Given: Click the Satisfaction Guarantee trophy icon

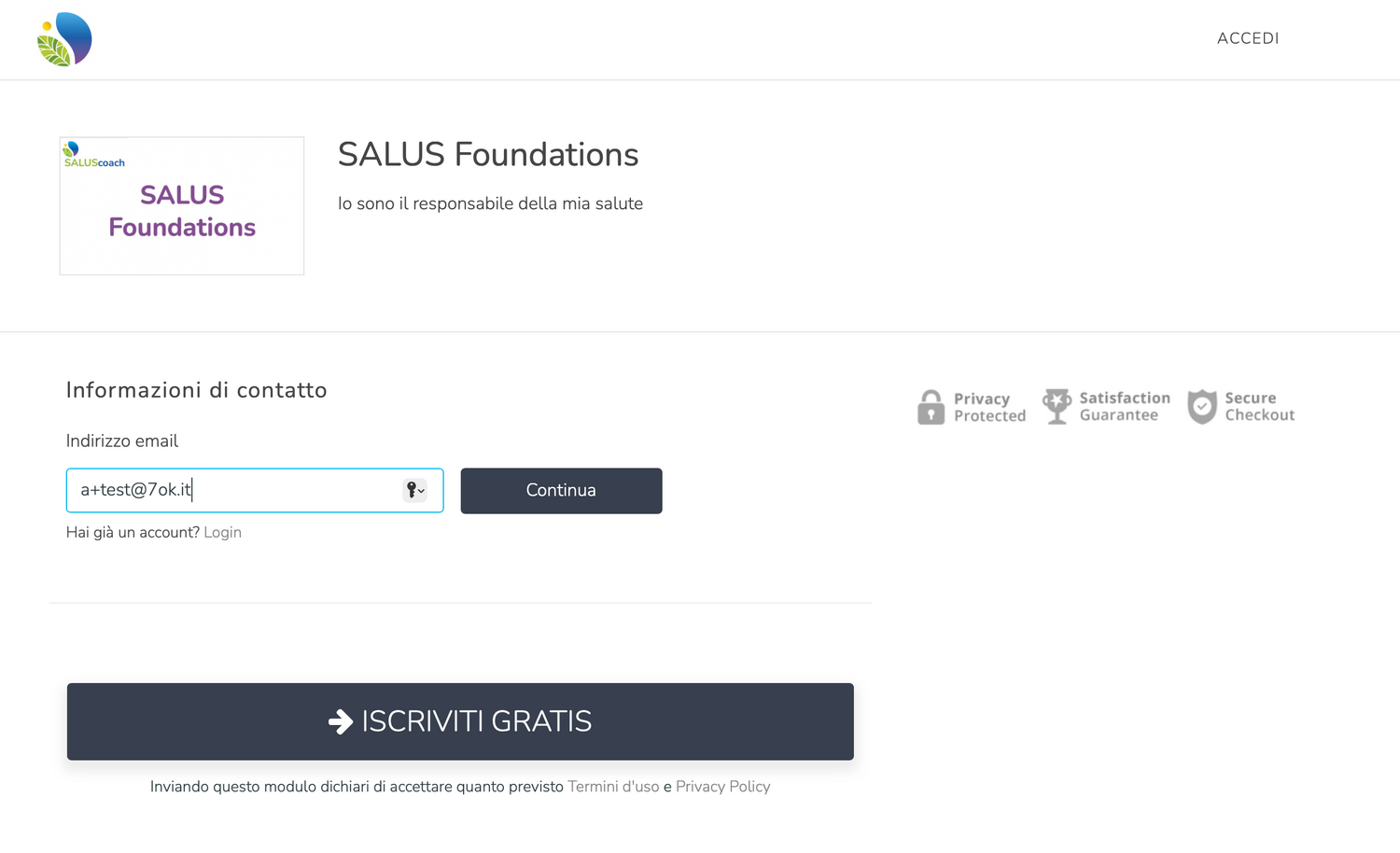Looking at the screenshot, I should 1057,406.
